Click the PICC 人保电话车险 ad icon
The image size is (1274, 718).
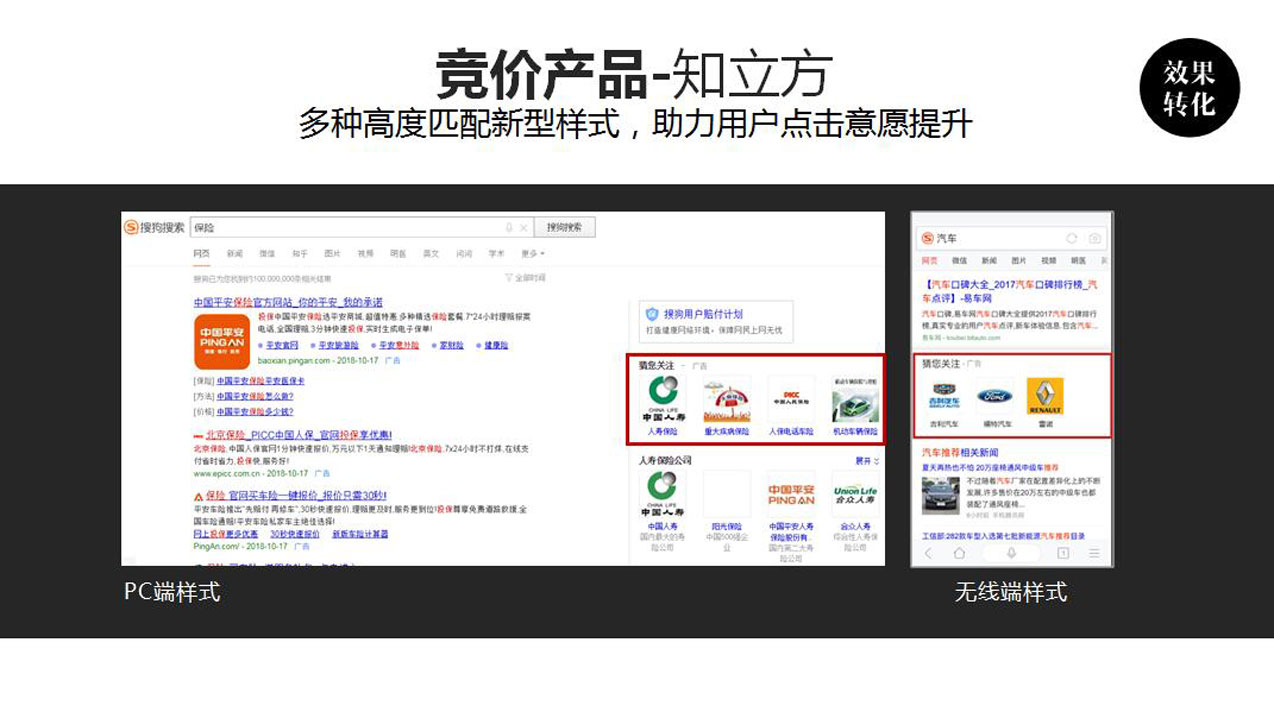click(791, 399)
